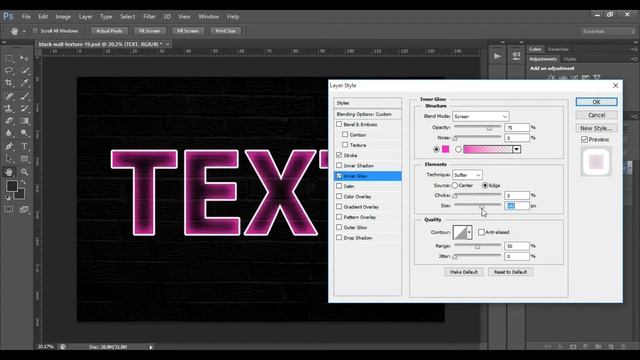Select the Rectangle shape tool
Image resolution: width=640 pixels, height=360 pixels.
pos(24,158)
